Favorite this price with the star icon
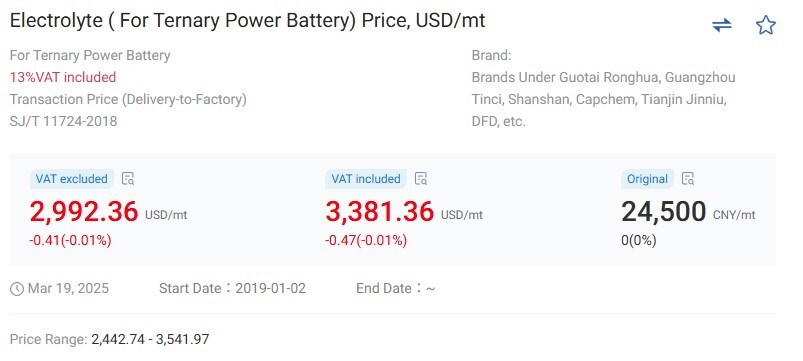Screen dimensions: 803x361 pyautogui.click(x=766, y=25)
